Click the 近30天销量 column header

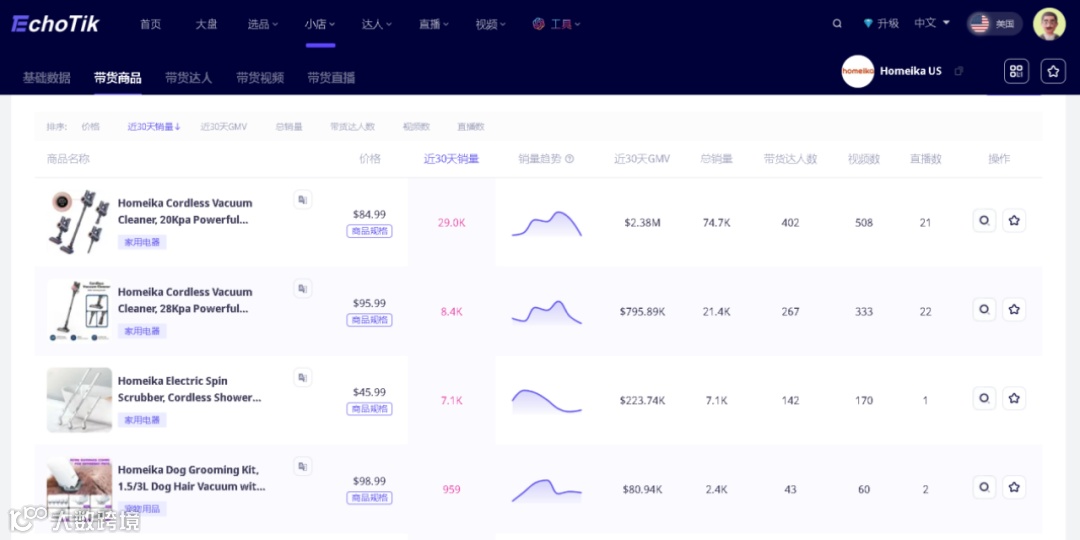click(x=451, y=158)
